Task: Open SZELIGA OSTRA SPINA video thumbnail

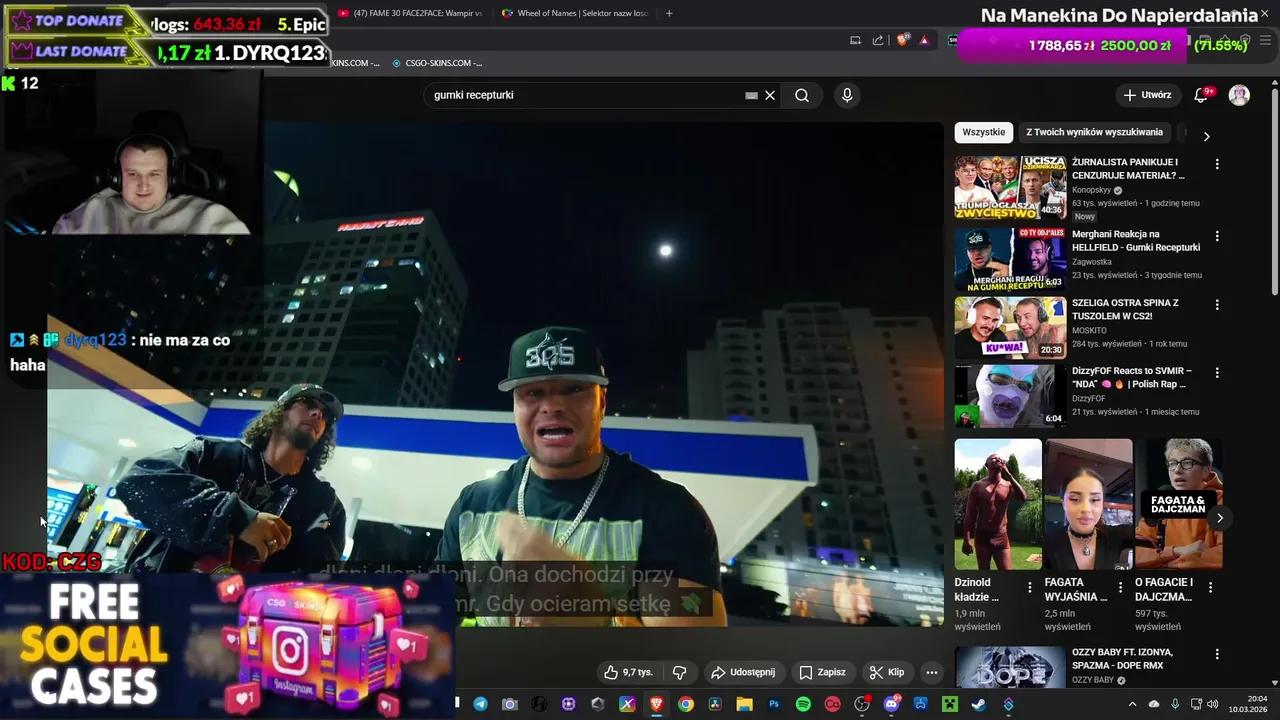Action: point(1010,327)
